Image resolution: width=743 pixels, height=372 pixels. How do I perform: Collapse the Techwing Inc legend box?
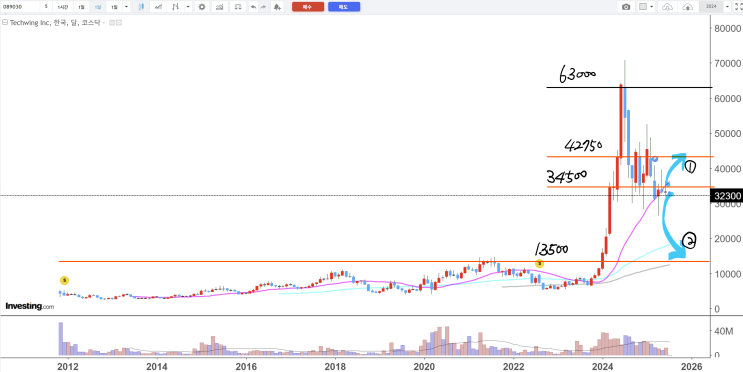(x=5, y=22)
